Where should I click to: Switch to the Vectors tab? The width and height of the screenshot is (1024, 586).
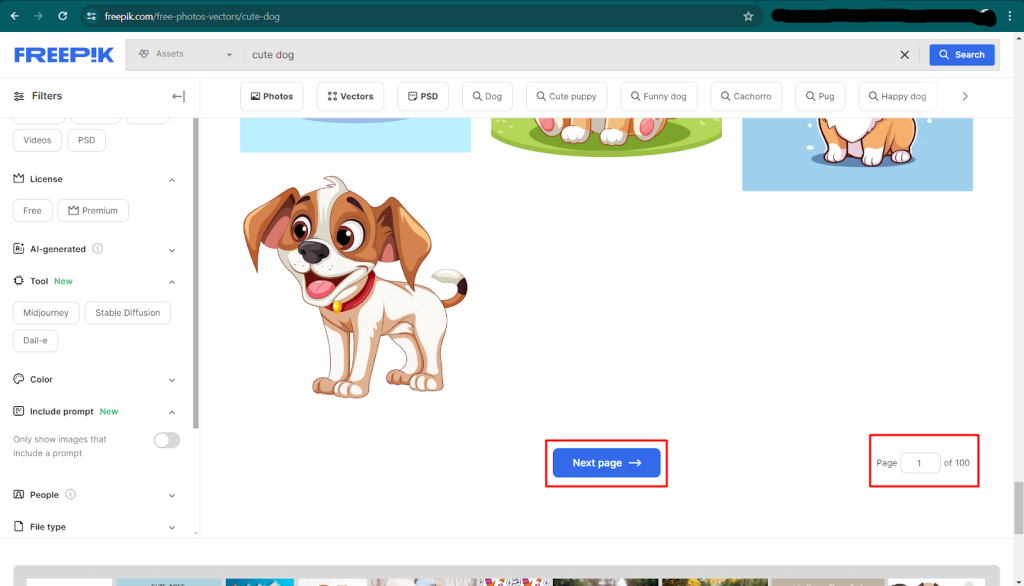click(350, 96)
